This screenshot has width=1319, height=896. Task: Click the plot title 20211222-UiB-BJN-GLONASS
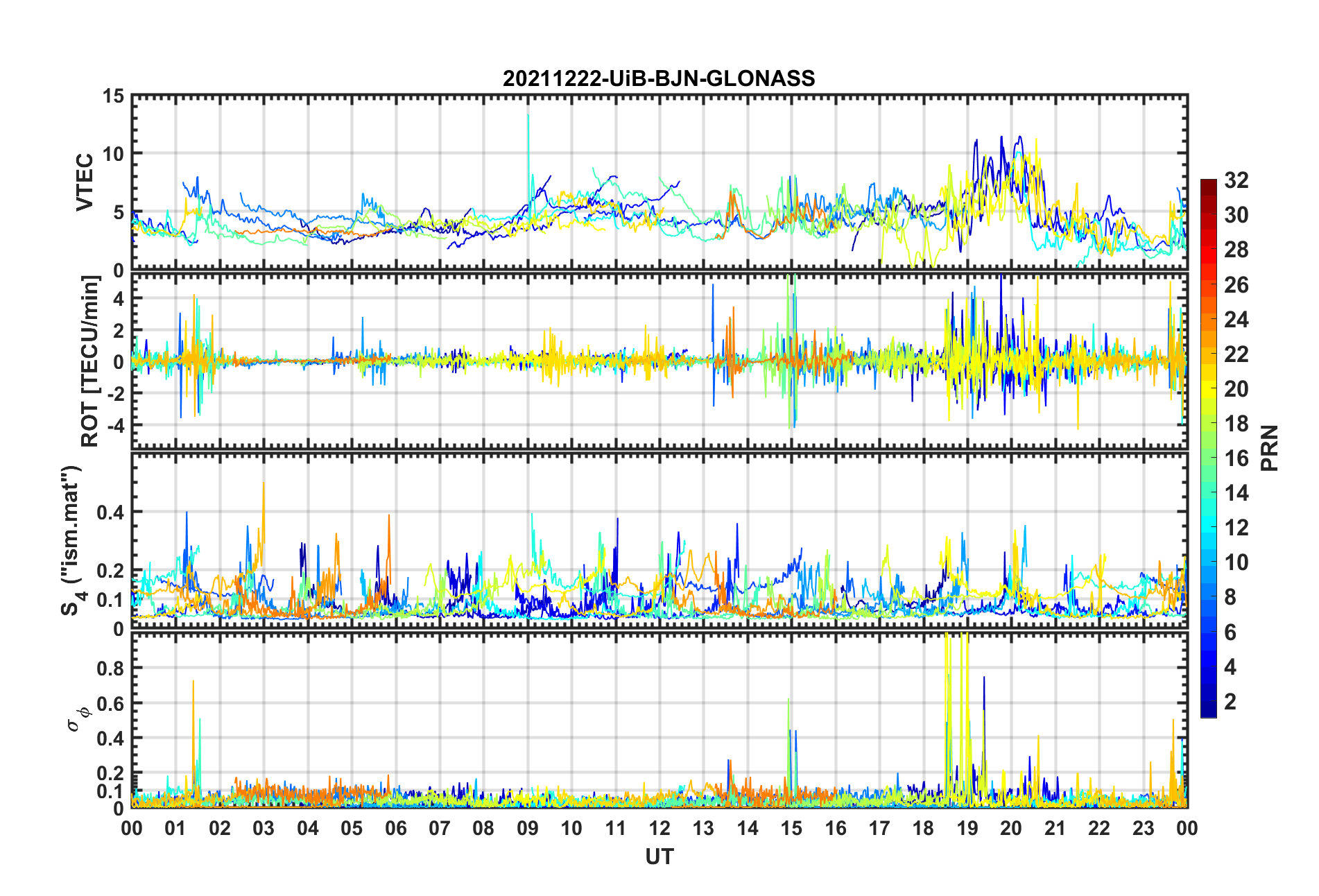coord(659,78)
